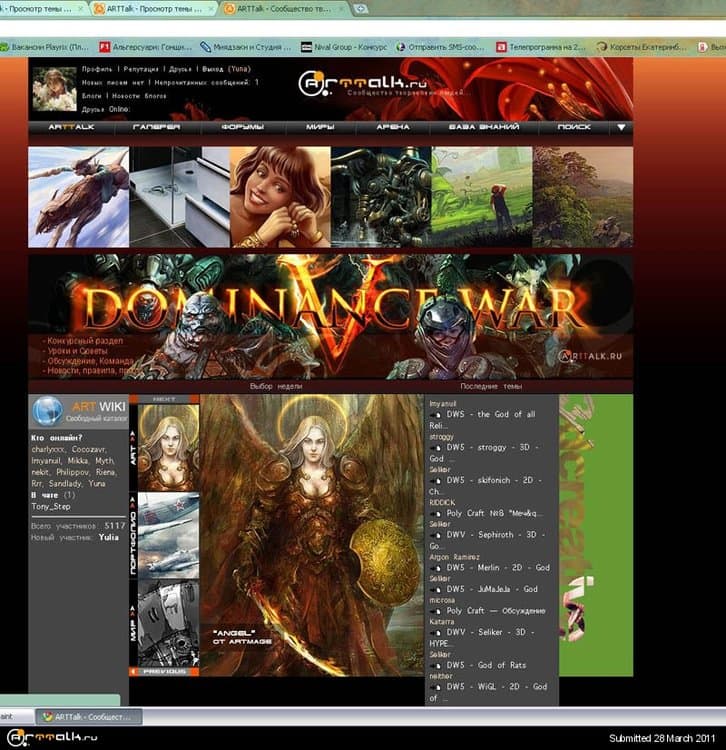726x750 pixels.
Task: Open the БАЗА ЗНАНИЙ menu item
Action: tap(484, 127)
